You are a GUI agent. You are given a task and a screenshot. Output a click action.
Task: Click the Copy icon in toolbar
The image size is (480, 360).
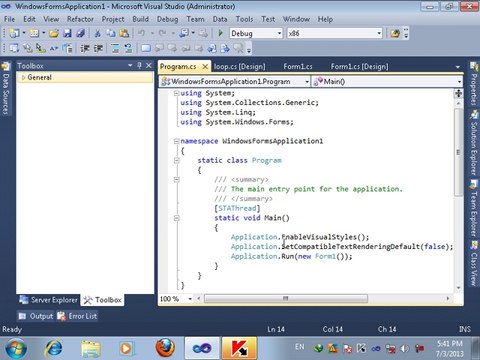(x=110, y=33)
